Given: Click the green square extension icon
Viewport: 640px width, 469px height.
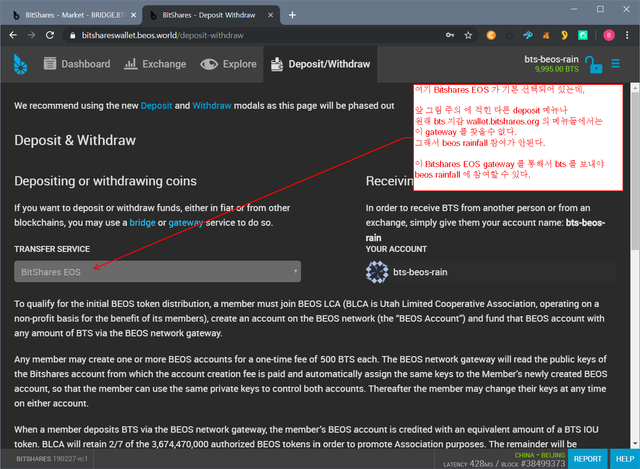Looking at the screenshot, I should click(x=583, y=36).
